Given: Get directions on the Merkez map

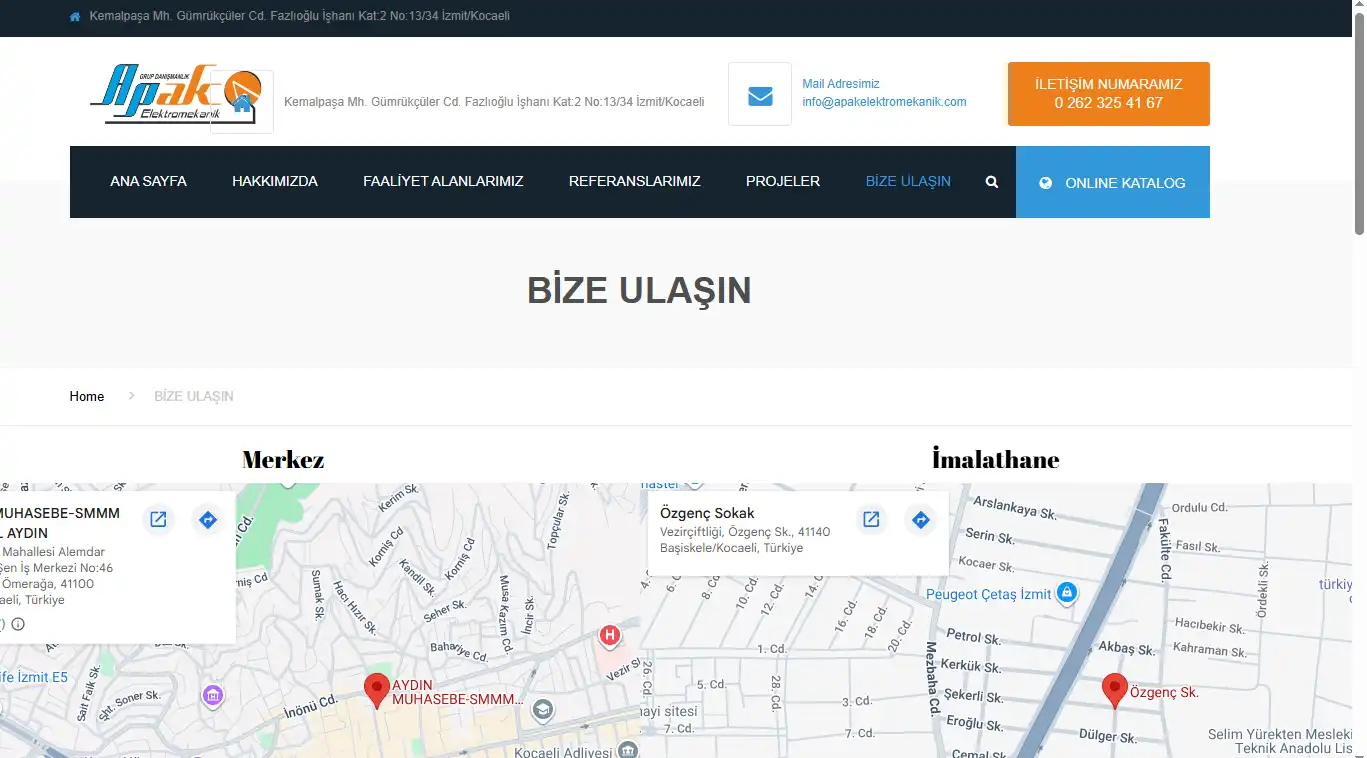Looking at the screenshot, I should (207, 520).
